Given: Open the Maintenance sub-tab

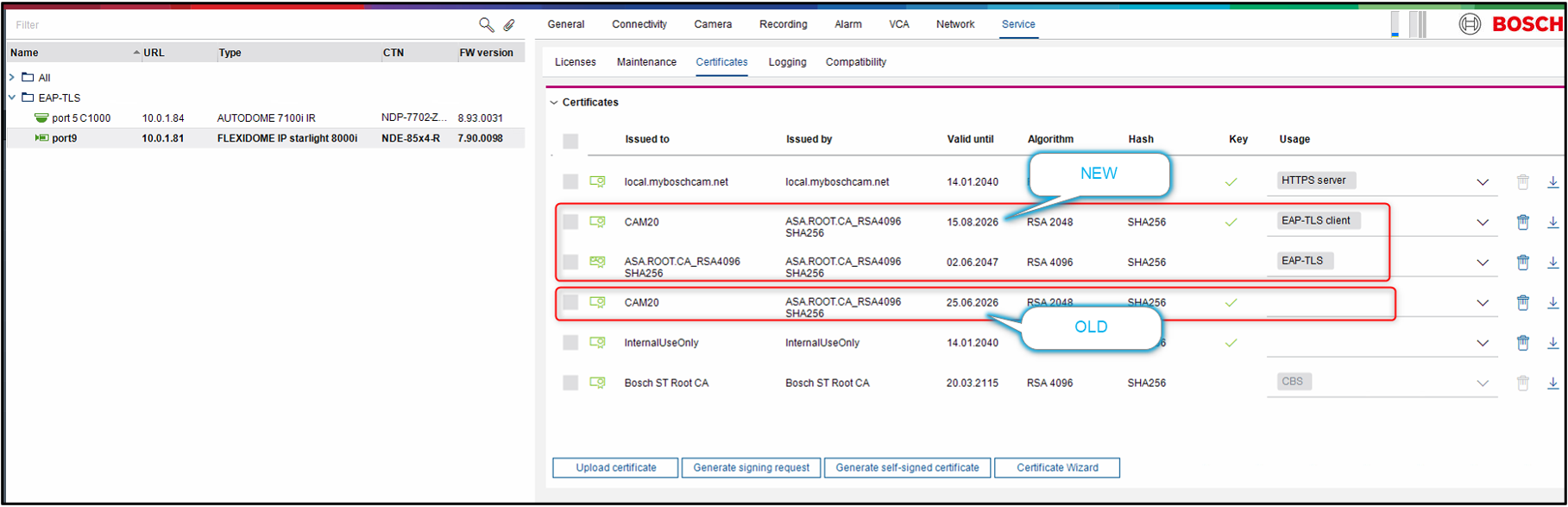Looking at the screenshot, I should (645, 62).
